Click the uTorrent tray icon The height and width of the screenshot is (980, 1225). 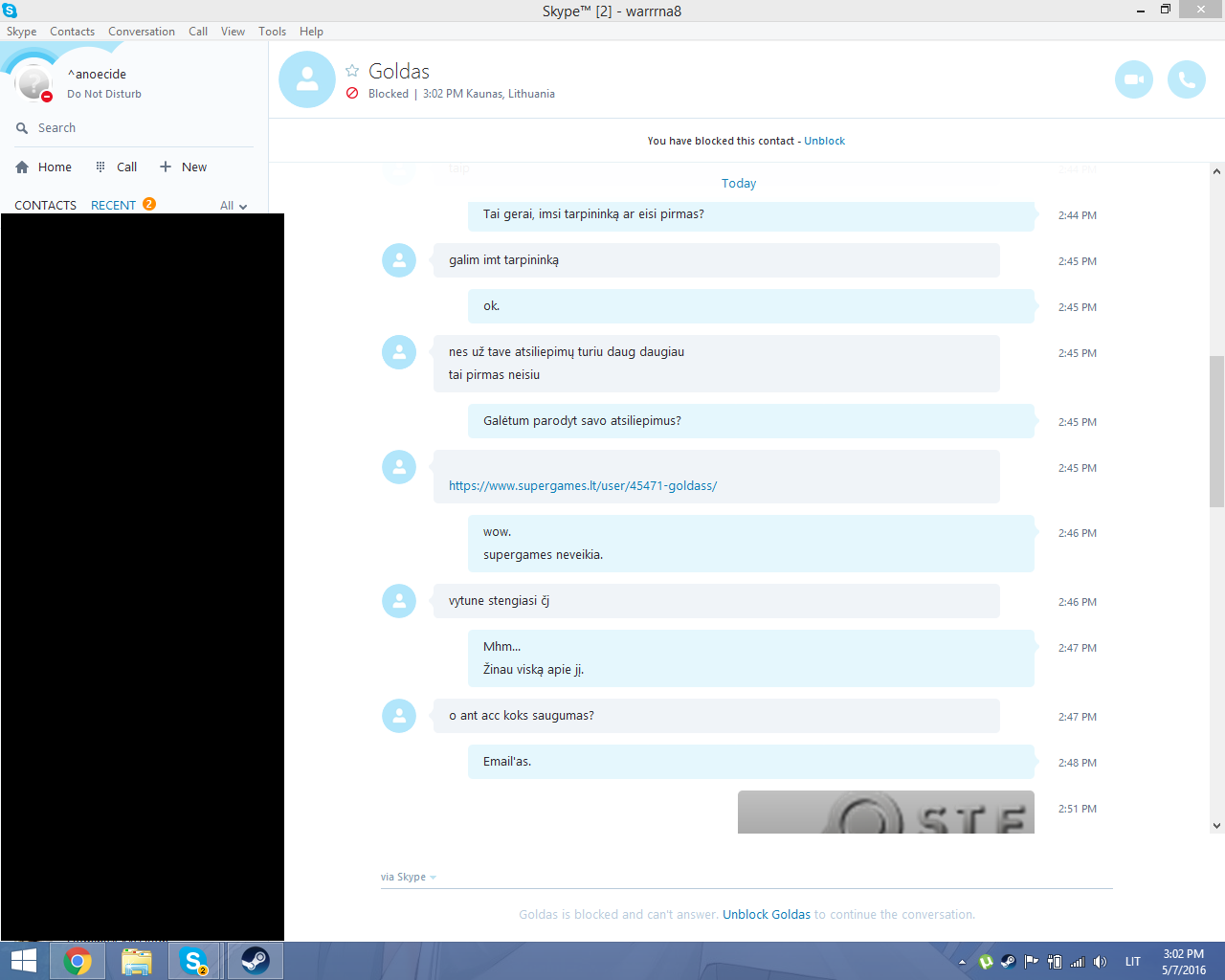point(986,962)
